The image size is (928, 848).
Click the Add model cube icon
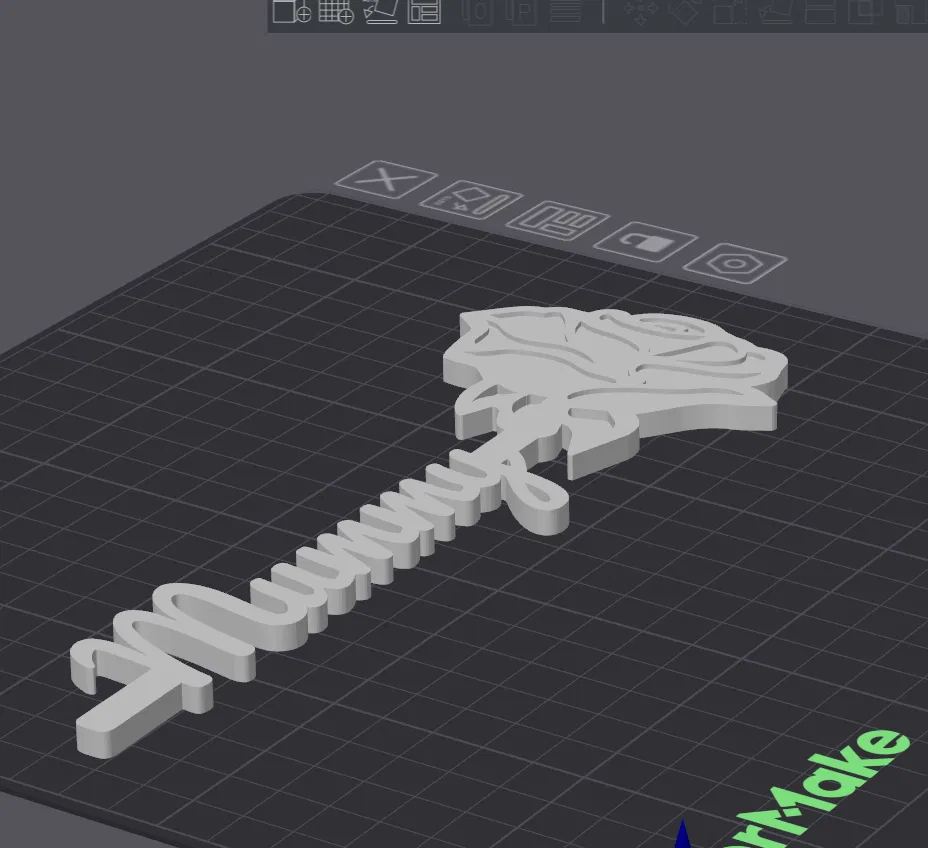292,11
